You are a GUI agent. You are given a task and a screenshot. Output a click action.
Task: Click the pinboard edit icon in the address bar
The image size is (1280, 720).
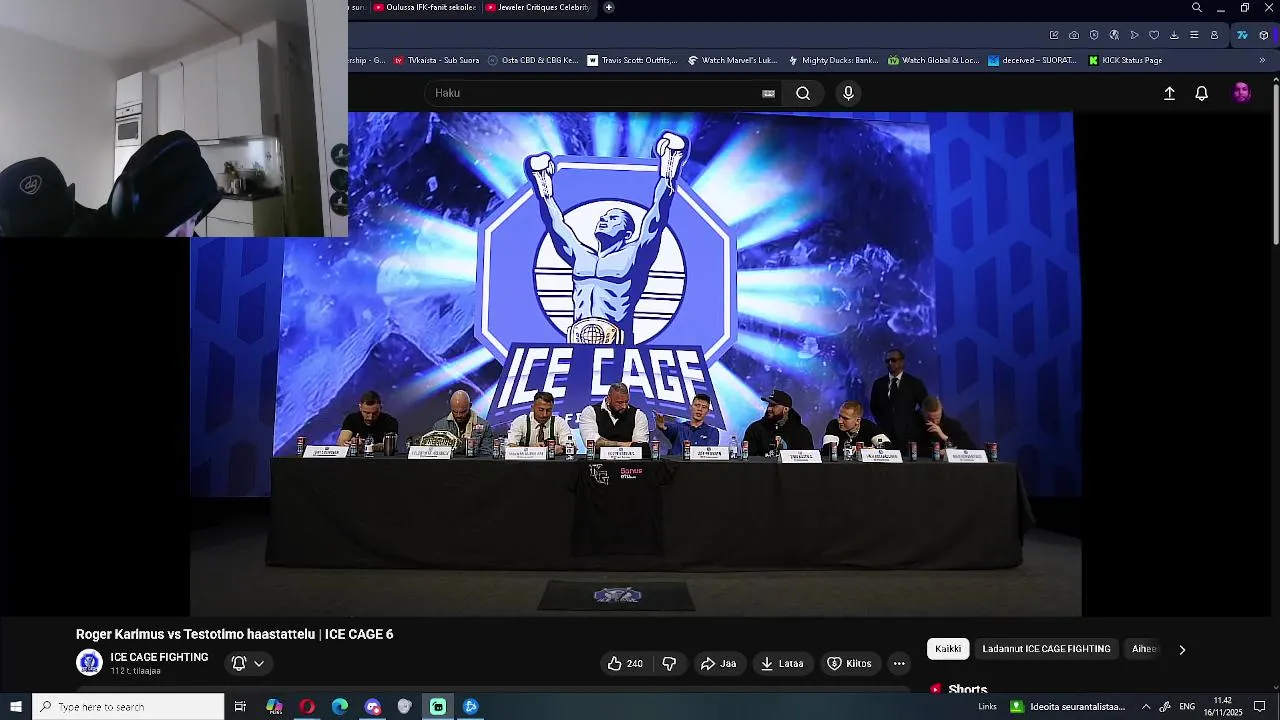[1054, 35]
